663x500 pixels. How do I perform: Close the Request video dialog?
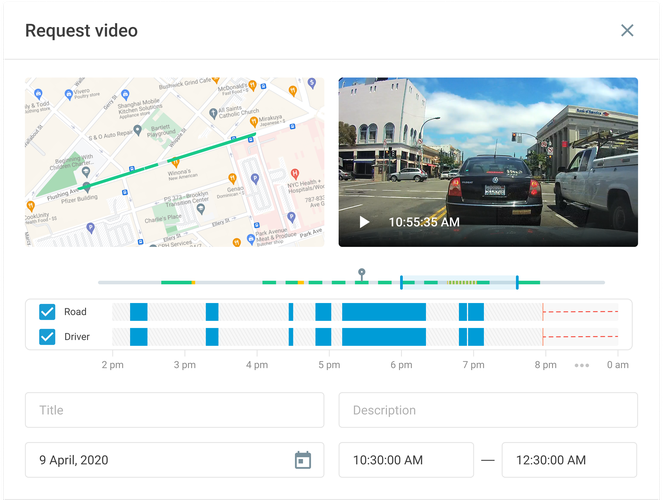click(x=627, y=30)
